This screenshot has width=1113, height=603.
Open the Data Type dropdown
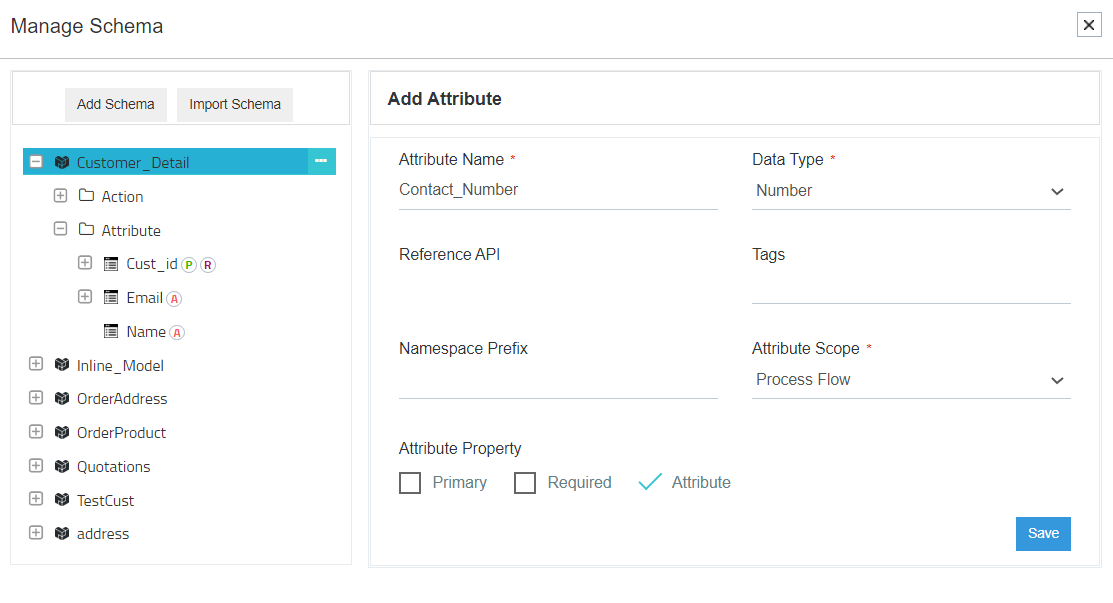[x=910, y=191]
